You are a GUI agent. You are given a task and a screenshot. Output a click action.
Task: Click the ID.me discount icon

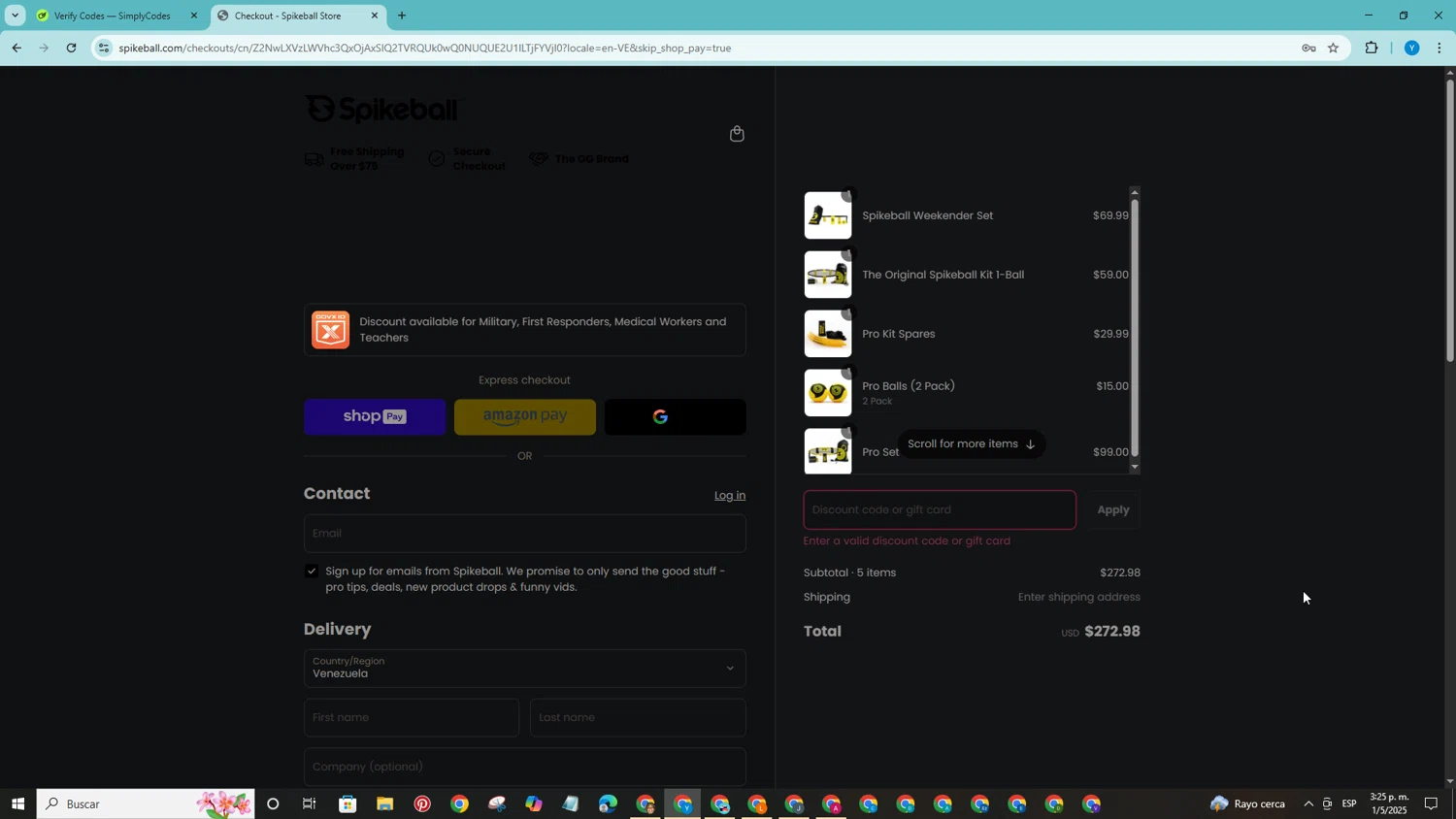click(x=330, y=330)
